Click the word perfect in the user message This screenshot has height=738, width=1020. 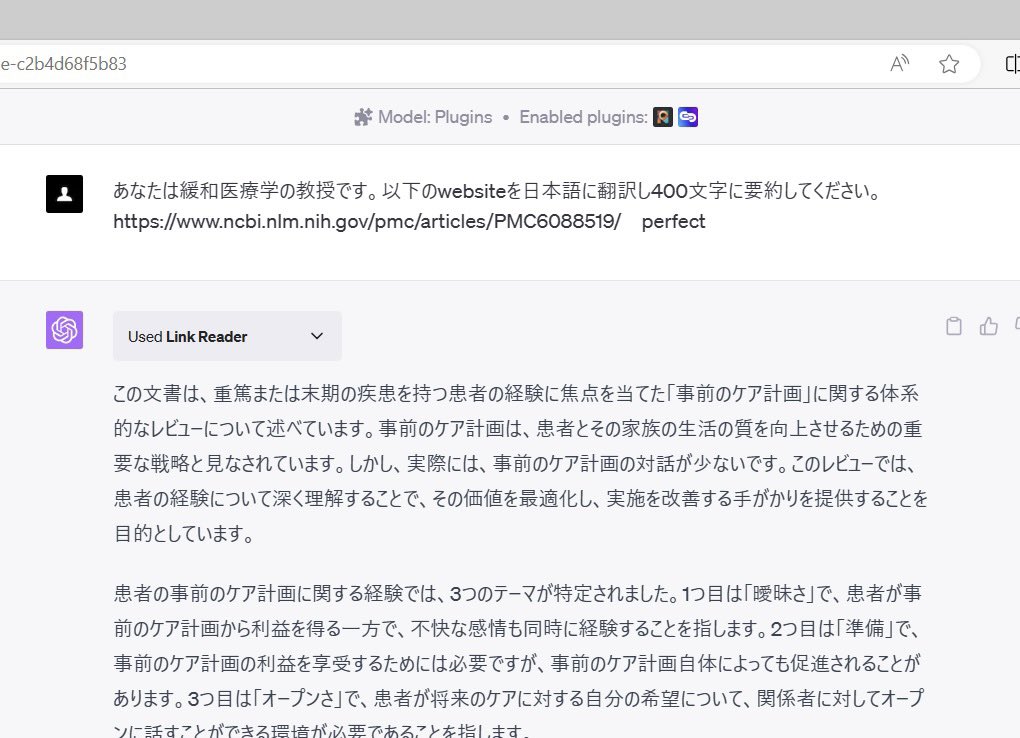674,221
